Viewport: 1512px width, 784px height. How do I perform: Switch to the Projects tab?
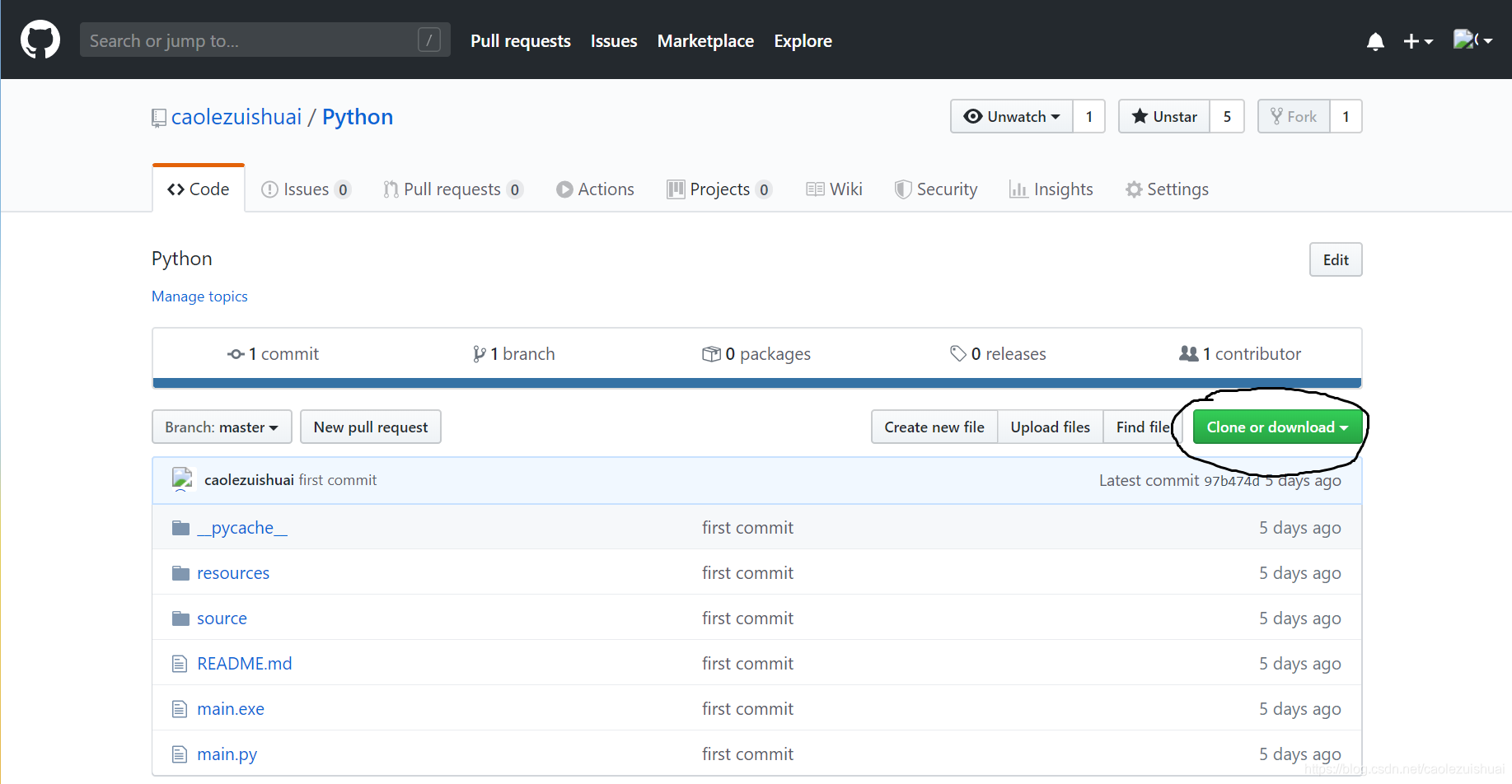coord(719,189)
